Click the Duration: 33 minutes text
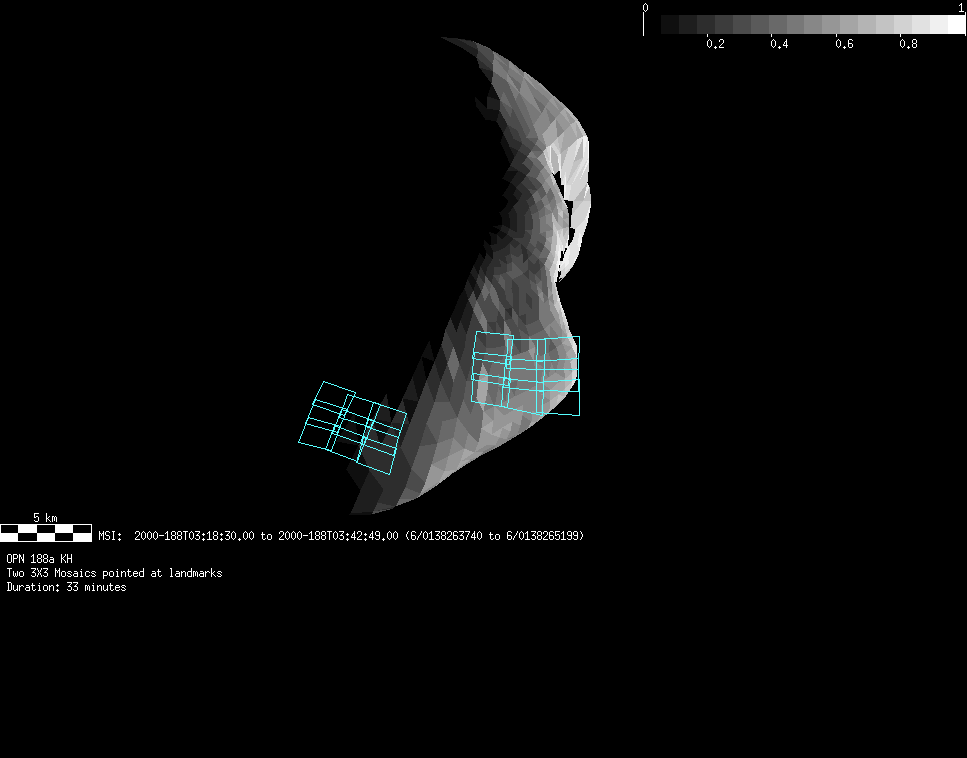Viewport: 967px width, 758px height. (66, 587)
